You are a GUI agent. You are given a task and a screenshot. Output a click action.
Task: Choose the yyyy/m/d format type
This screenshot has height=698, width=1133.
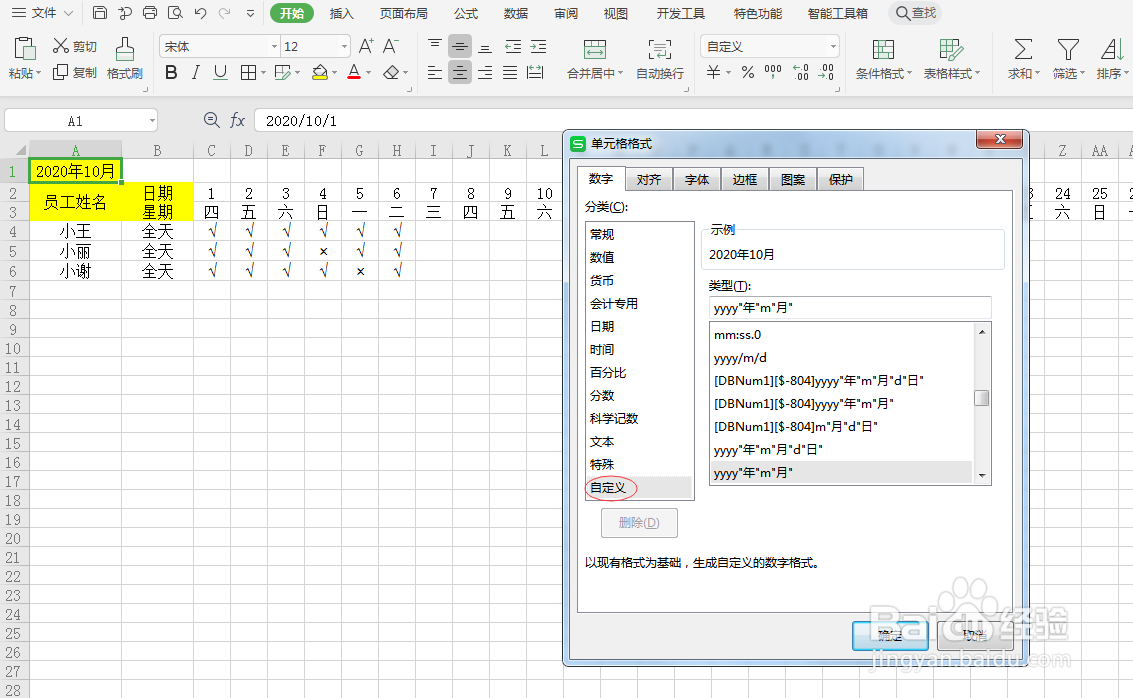[x=740, y=357]
